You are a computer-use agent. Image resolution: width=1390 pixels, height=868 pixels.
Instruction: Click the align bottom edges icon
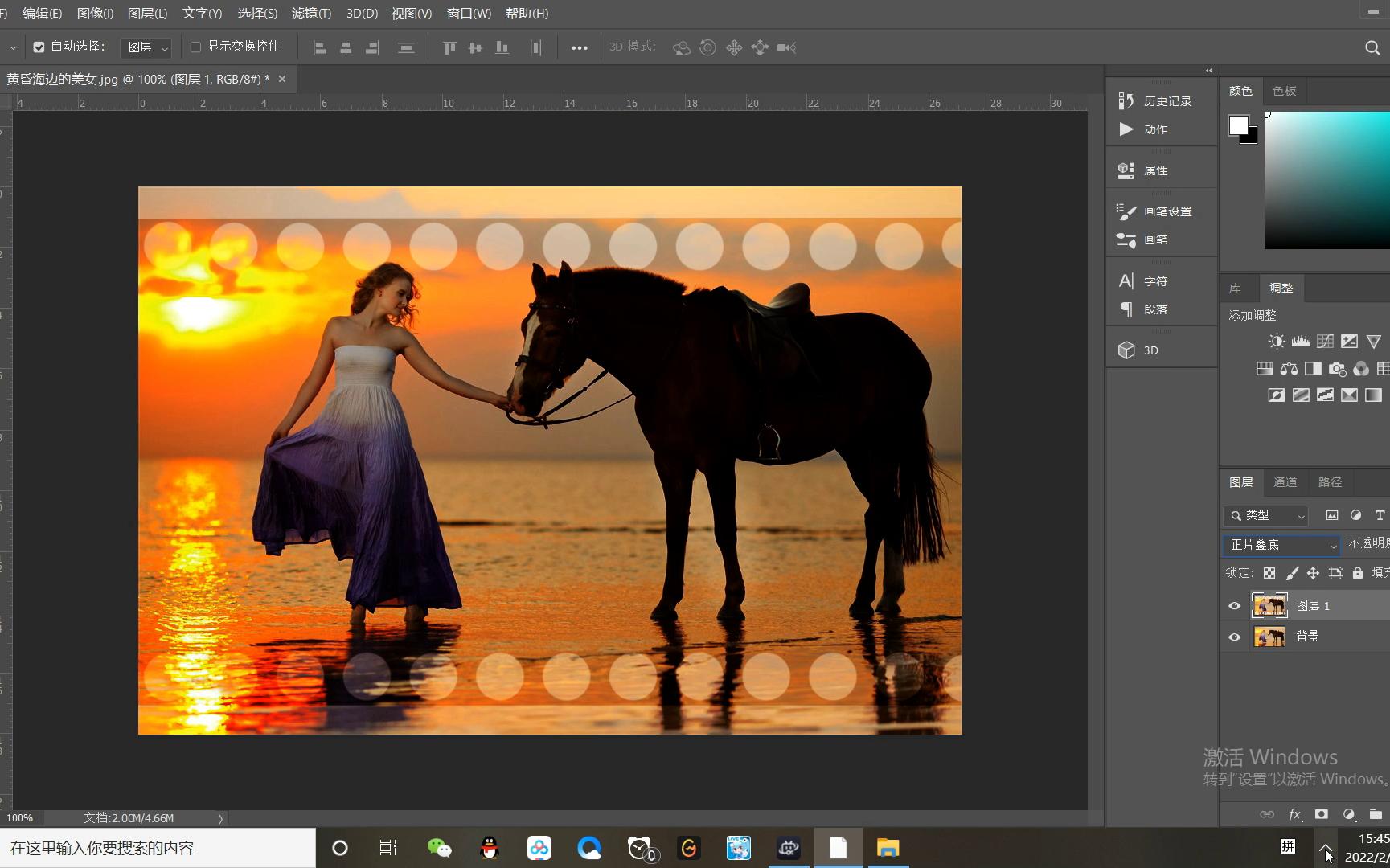(x=502, y=48)
